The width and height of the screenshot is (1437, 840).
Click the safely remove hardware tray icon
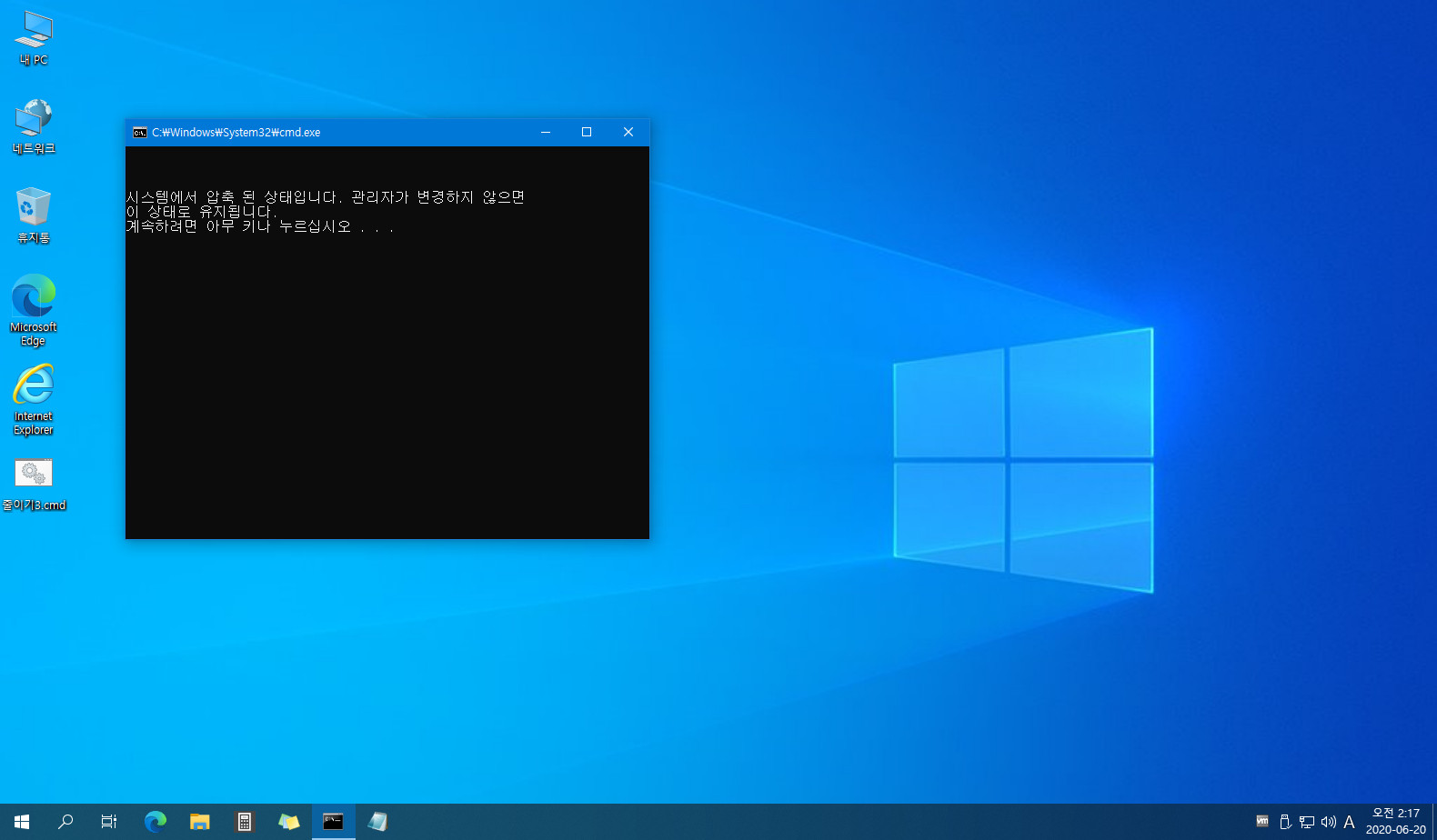point(1285,822)
